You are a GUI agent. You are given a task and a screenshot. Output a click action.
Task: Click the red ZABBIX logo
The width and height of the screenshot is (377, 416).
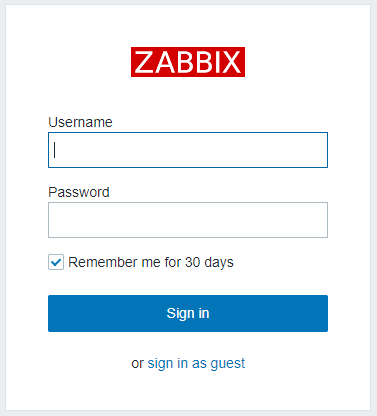click(x=188, y=62)
